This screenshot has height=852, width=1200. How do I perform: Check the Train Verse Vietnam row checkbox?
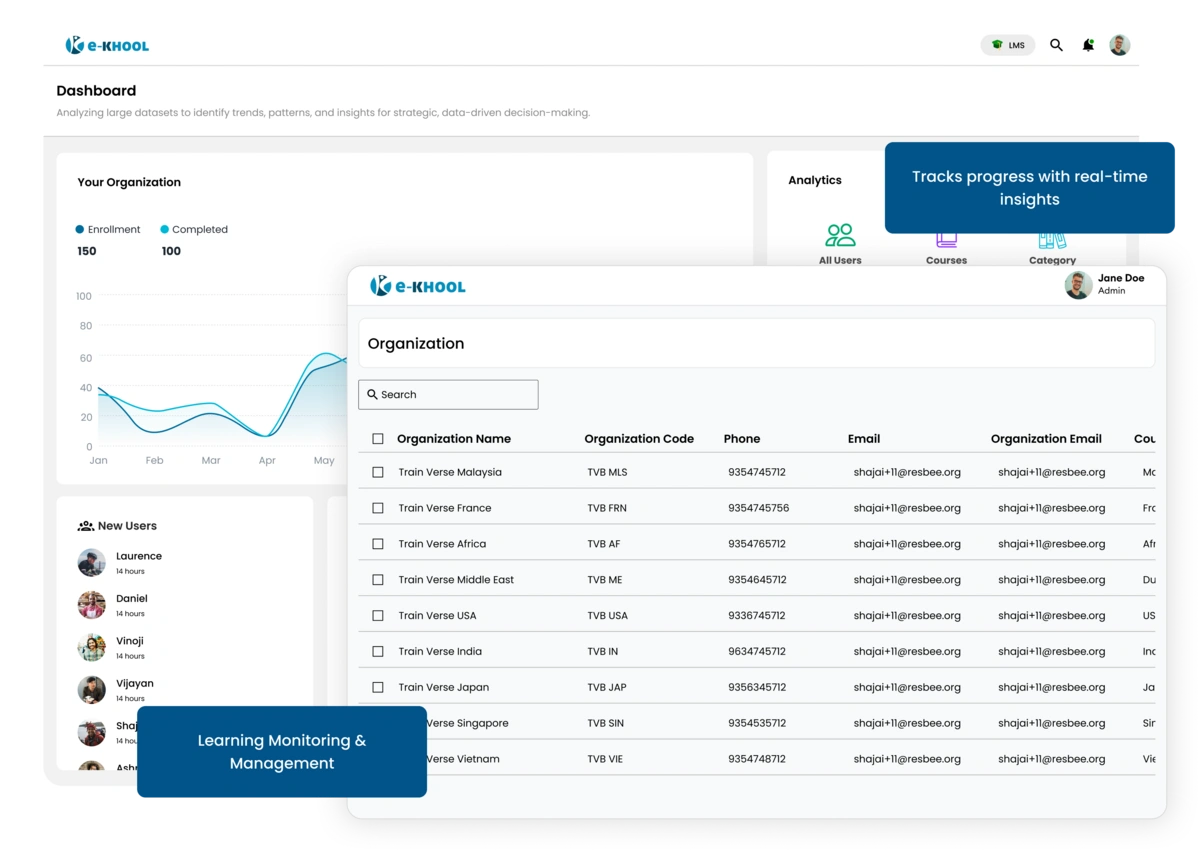tap(378, 758)
